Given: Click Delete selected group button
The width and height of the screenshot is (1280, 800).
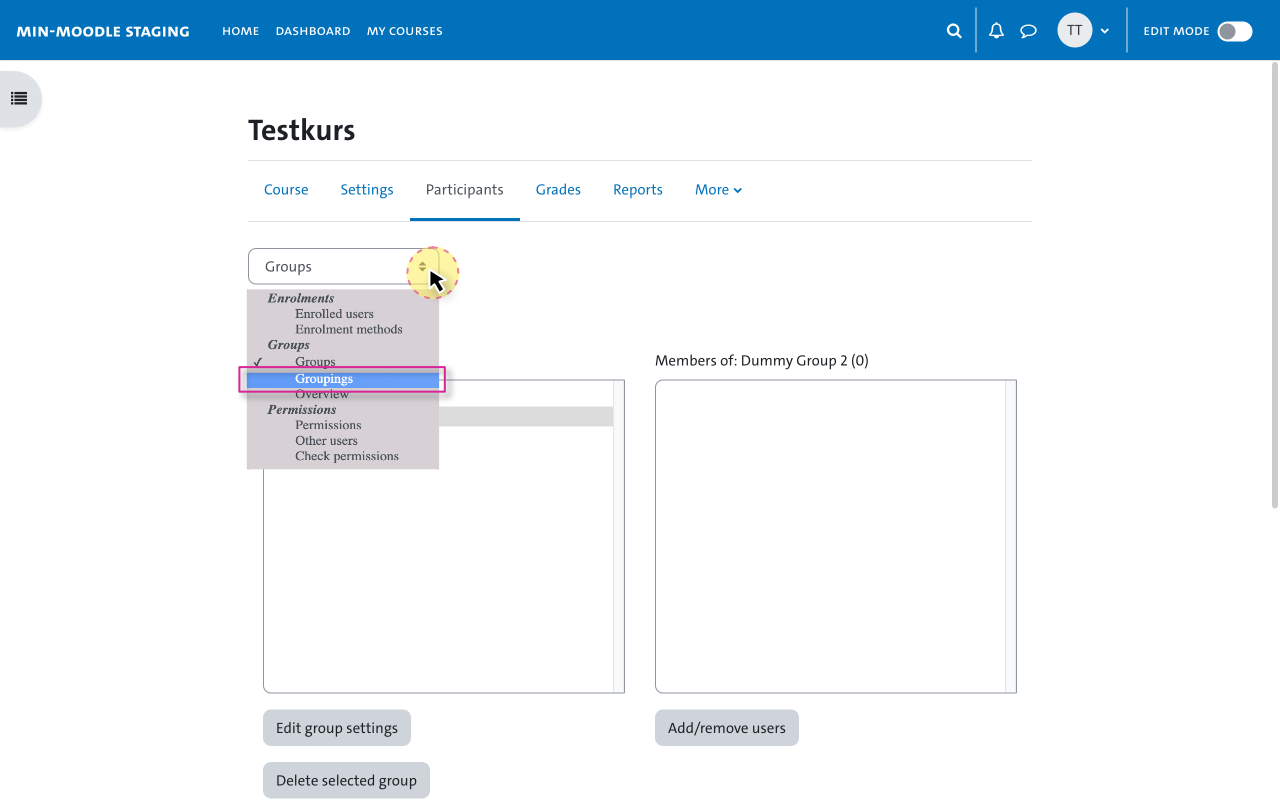Looking at the screenshot, I should click(346, 780).
